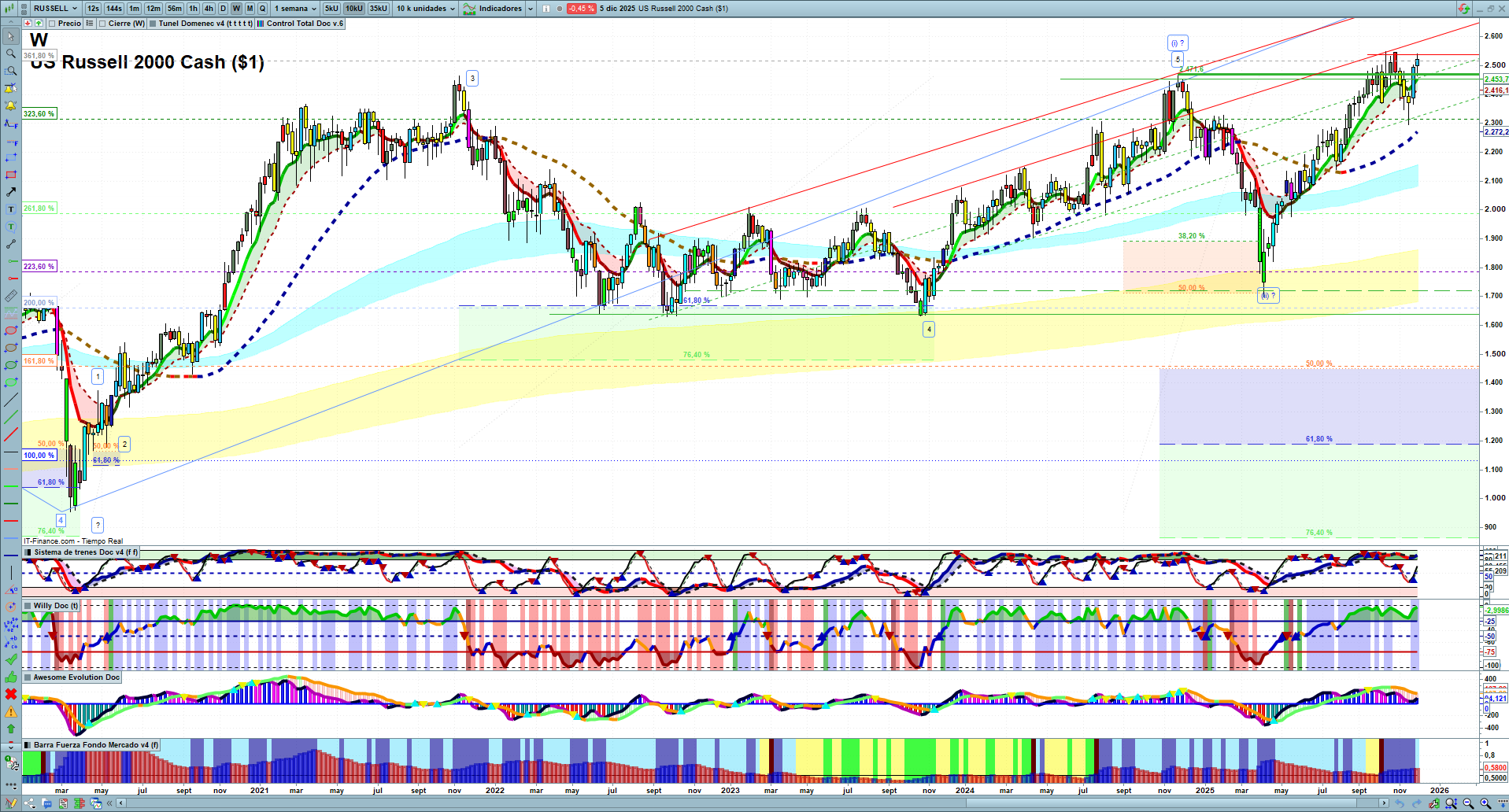This screenshot has height=812, width=1509.
Task: Click the green thumbs-up icon
Action: pos(11,677)
